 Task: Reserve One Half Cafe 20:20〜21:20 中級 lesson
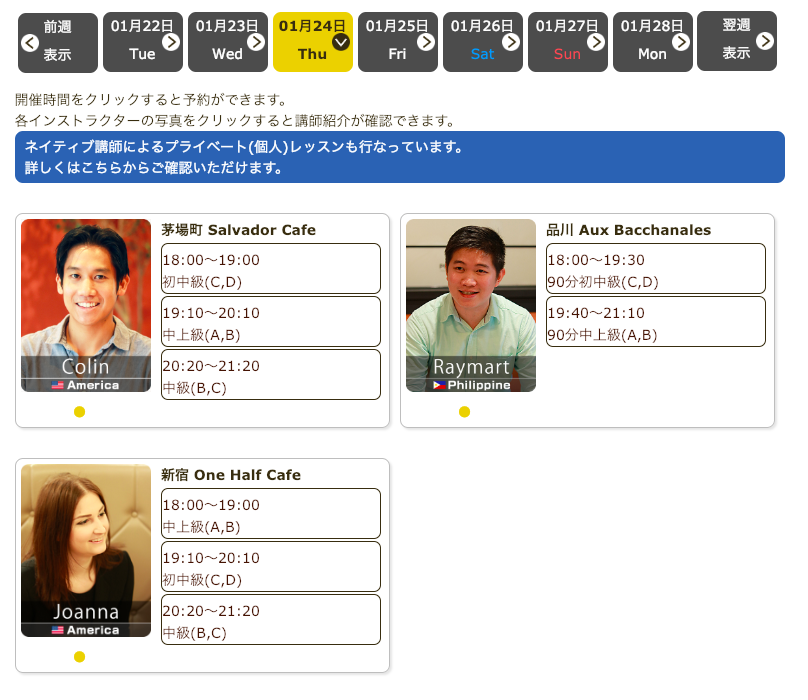point(271,620)
